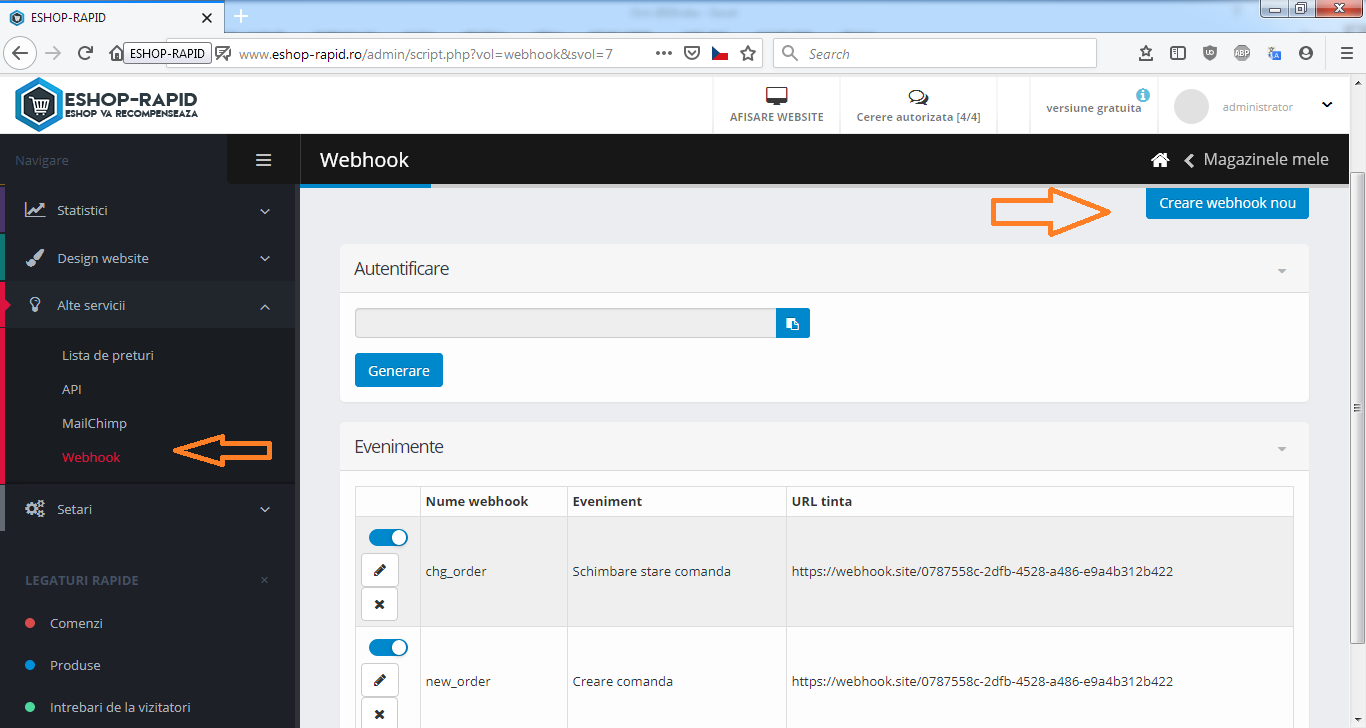Viewport: 1366px width, 728px height.
Task: Click the browser Search box
Action: (x=935, y=53)
